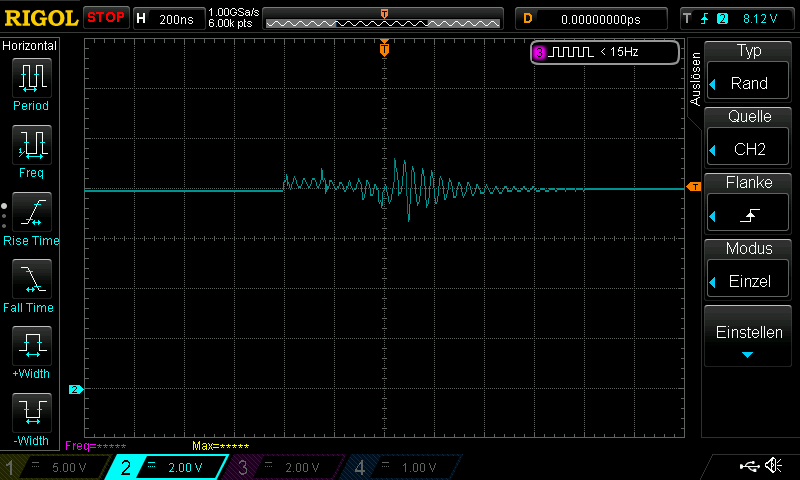Click the channel 2 ground reference marker
This screenshot has width=800, height=480.
point(76,389)
